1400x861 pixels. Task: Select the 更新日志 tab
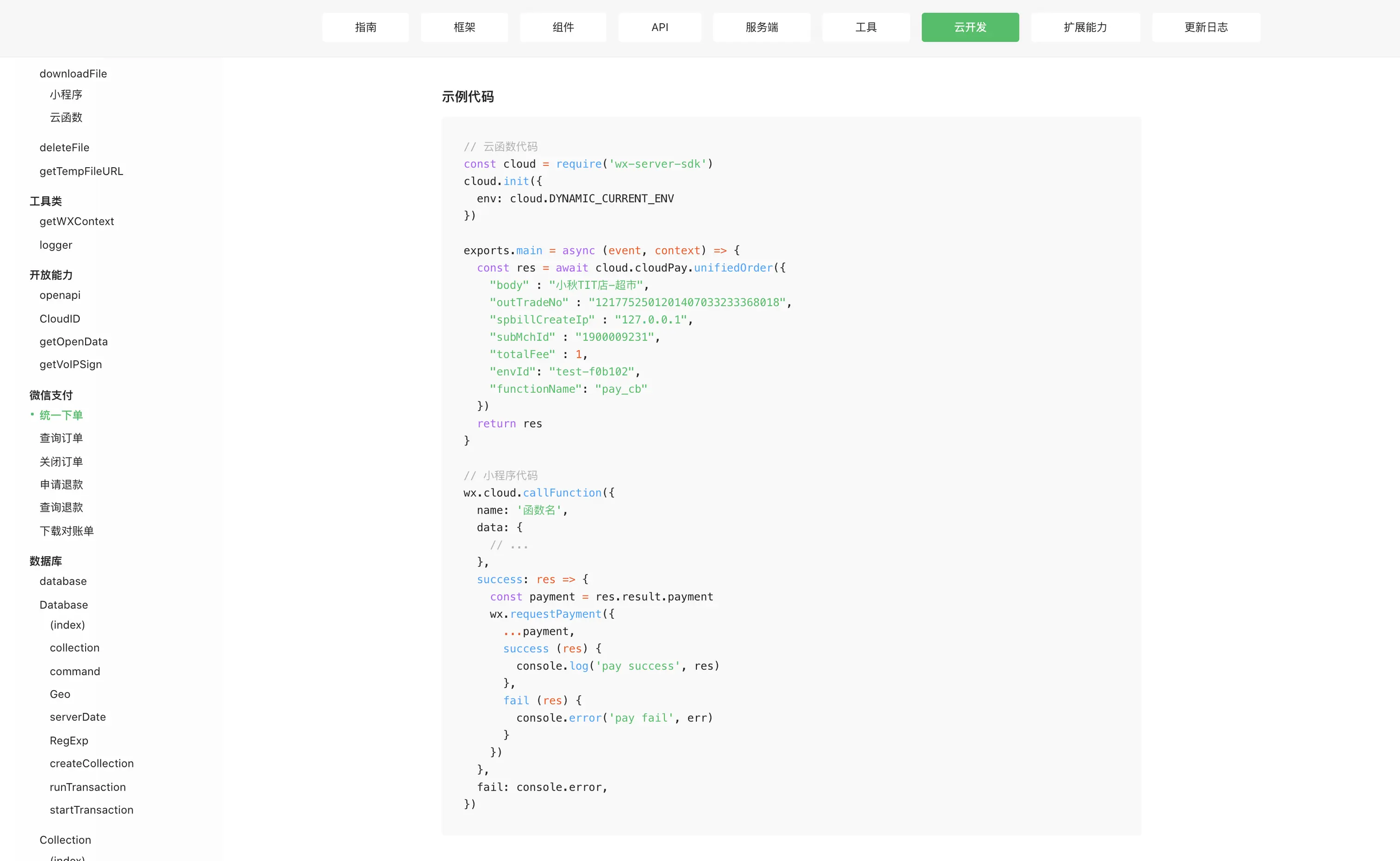point(1206,27)
